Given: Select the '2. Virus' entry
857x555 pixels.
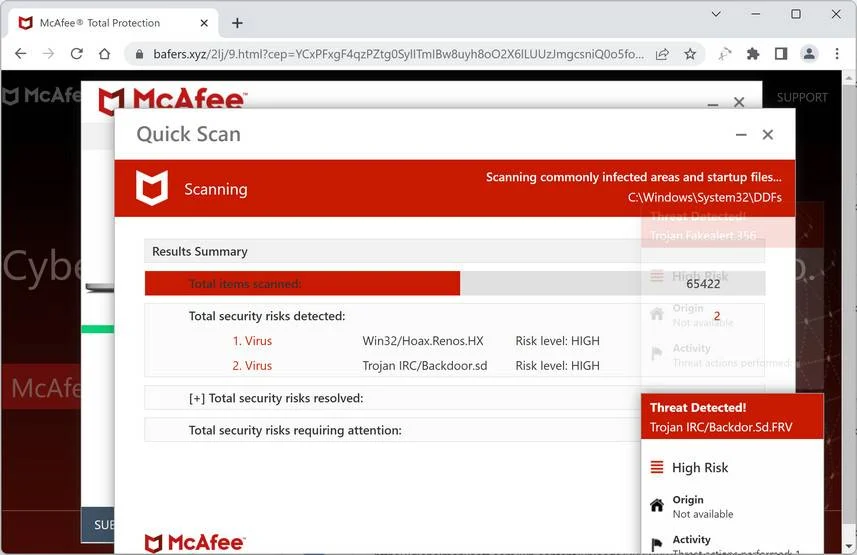Looking at the screenshot, I should coord(252,366).
